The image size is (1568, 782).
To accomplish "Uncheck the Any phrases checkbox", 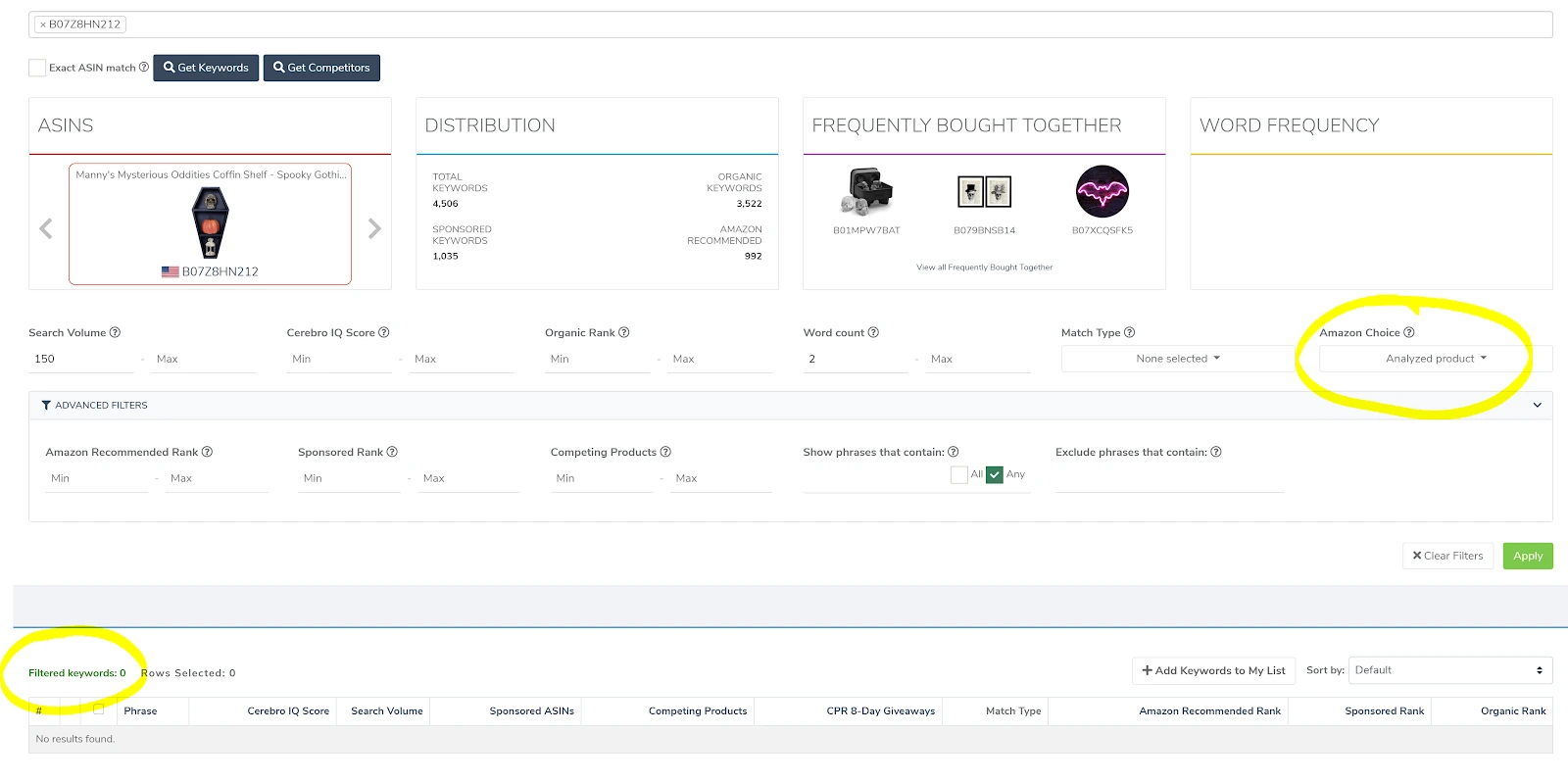I will point(995,474).
